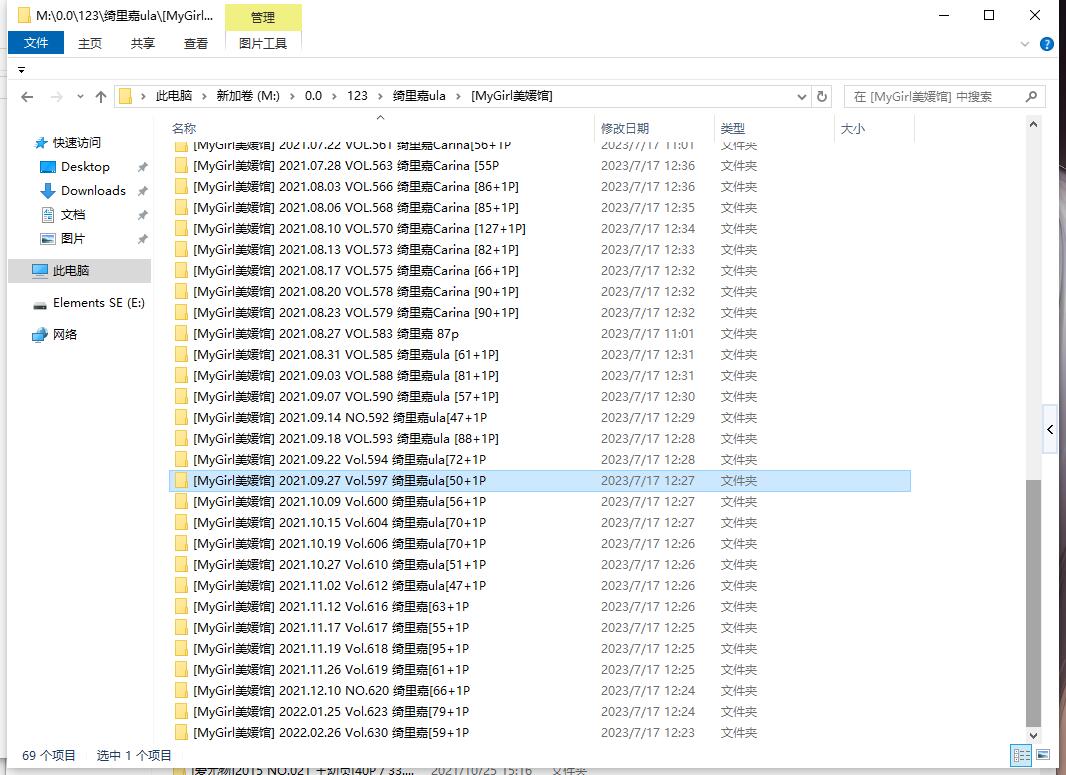This screenshot has height=775, width=1066.
Task: Expand chevron after 123 breadcrumb
Action: 379,97
